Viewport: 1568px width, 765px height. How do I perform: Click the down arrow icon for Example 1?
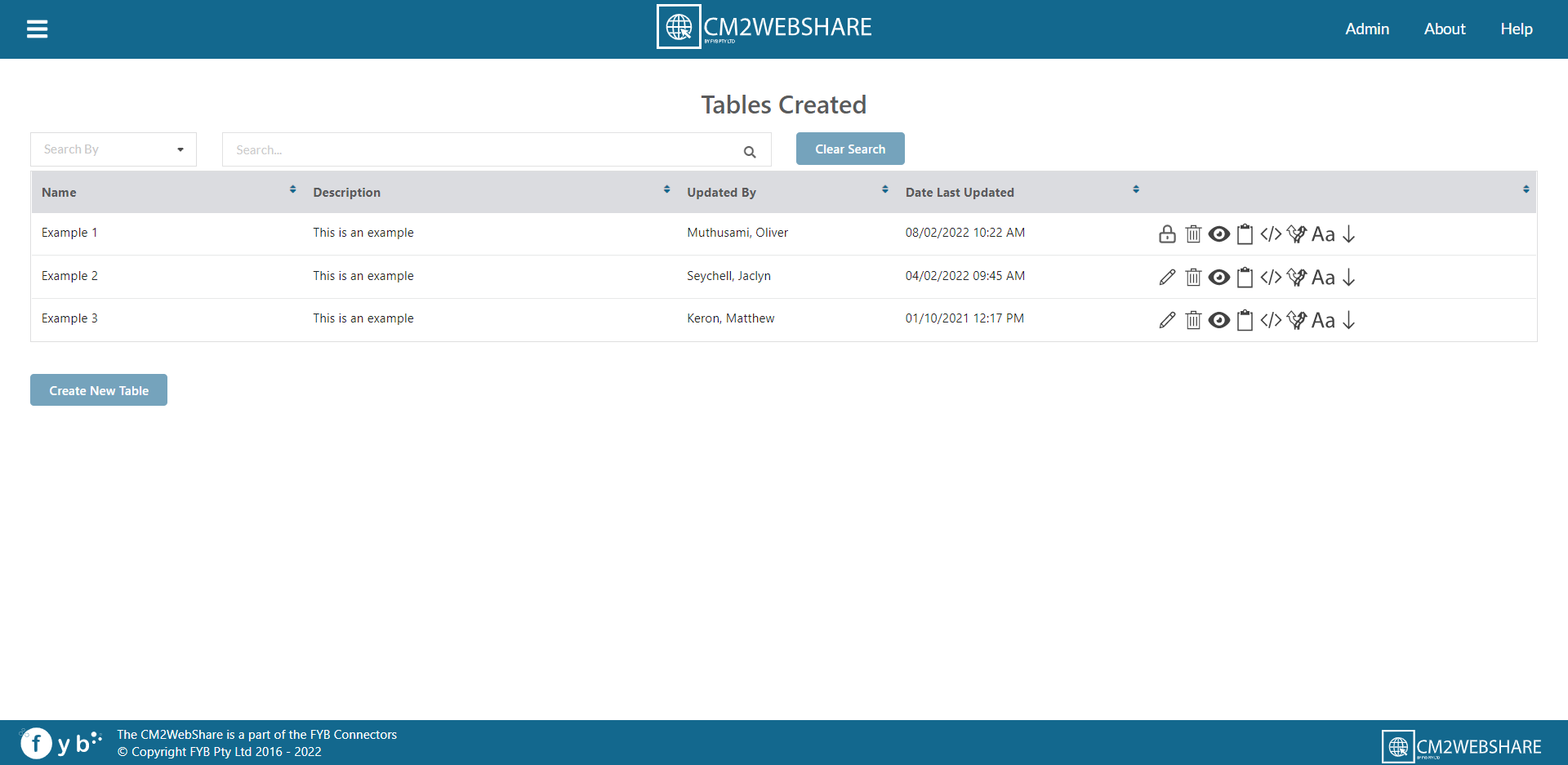(1349, 234)
